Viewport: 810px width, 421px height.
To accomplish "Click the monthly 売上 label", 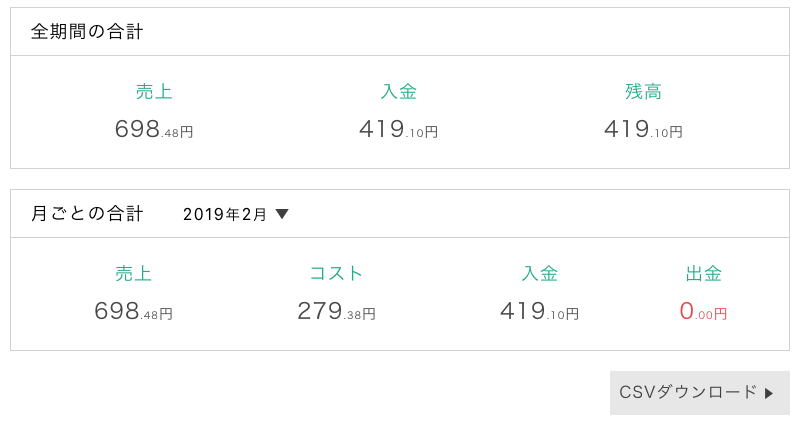I will [x=133, y=273].
